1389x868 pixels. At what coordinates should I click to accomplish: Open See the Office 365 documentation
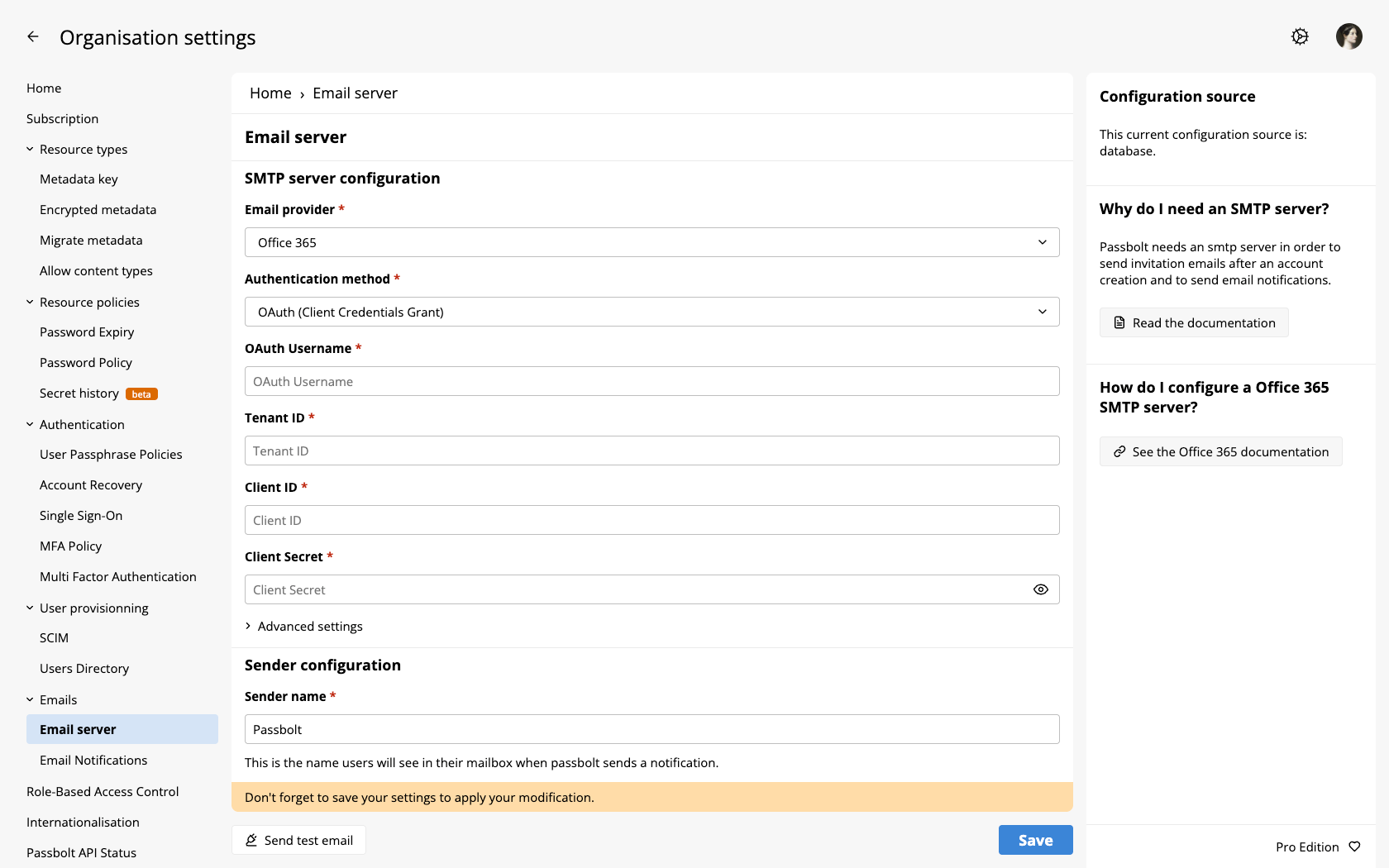click(1220, 451)
